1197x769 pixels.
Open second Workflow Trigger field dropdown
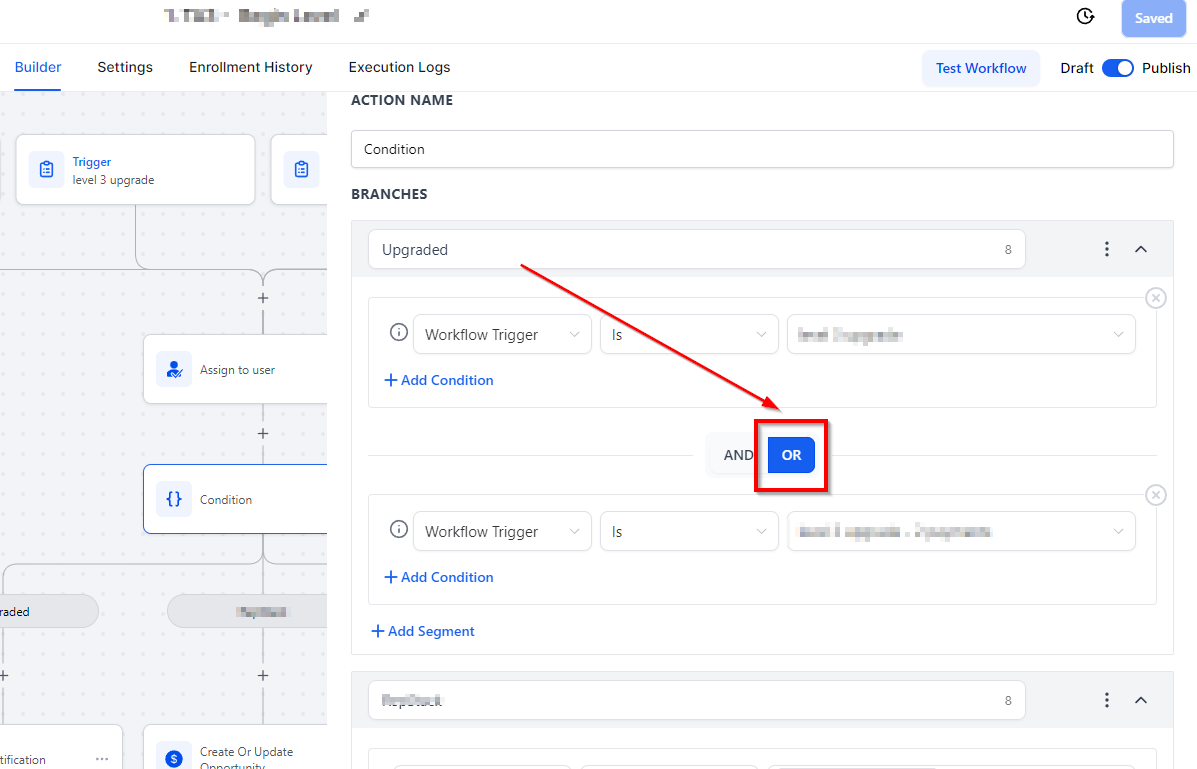coord(502,532)
